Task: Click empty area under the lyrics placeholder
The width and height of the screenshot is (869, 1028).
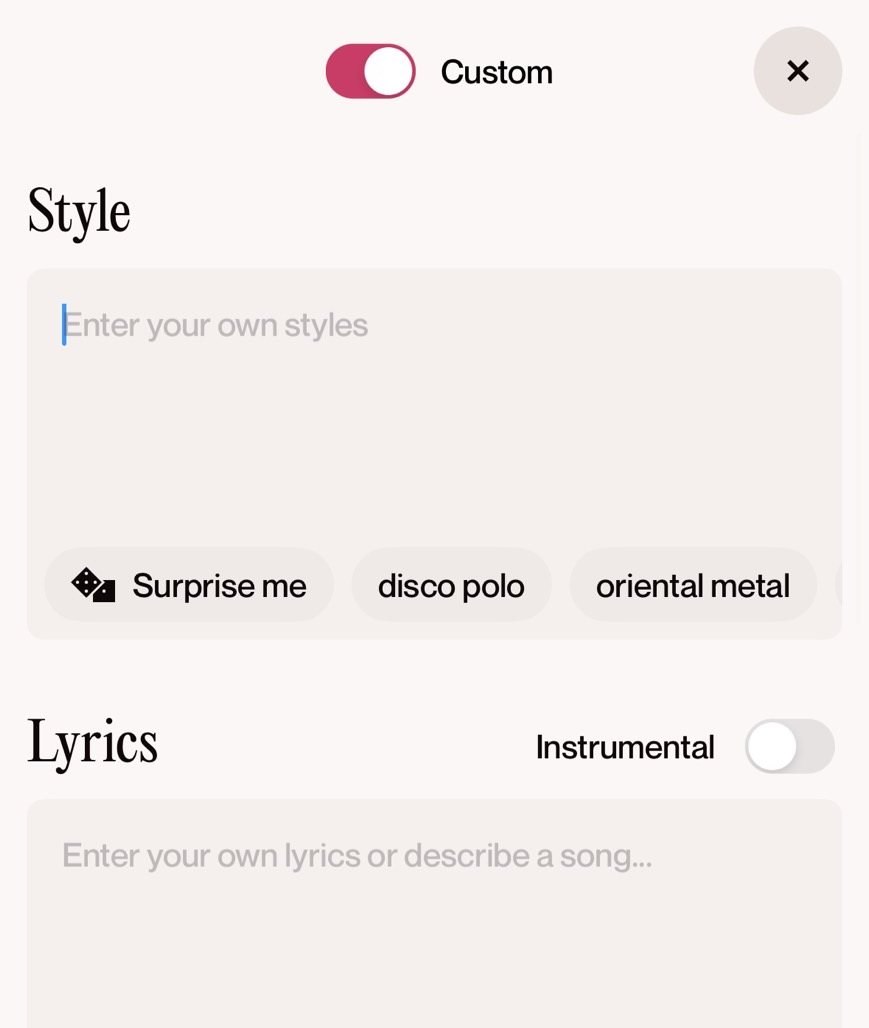Action: coord(434,960)
